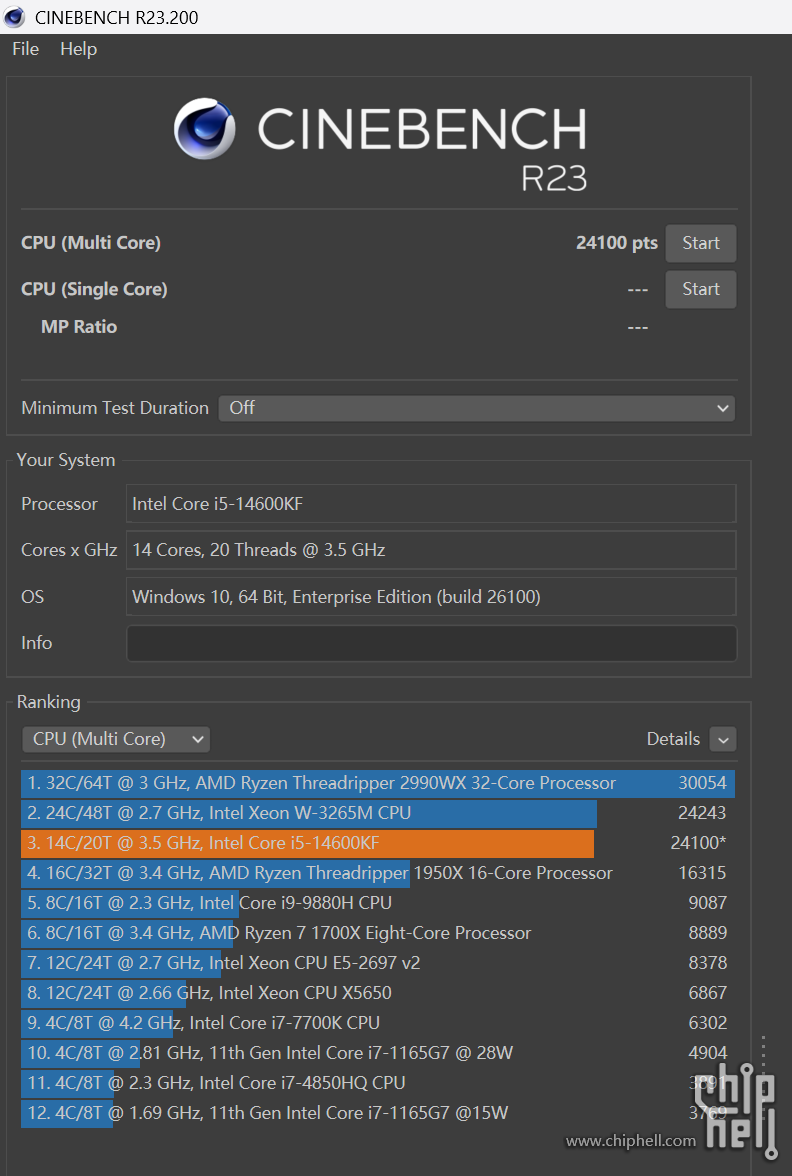Click the 24100 pts multi core score
The width and height of the screenshot is (792, 1176).
pyautogui.click(x=616, y=243)
